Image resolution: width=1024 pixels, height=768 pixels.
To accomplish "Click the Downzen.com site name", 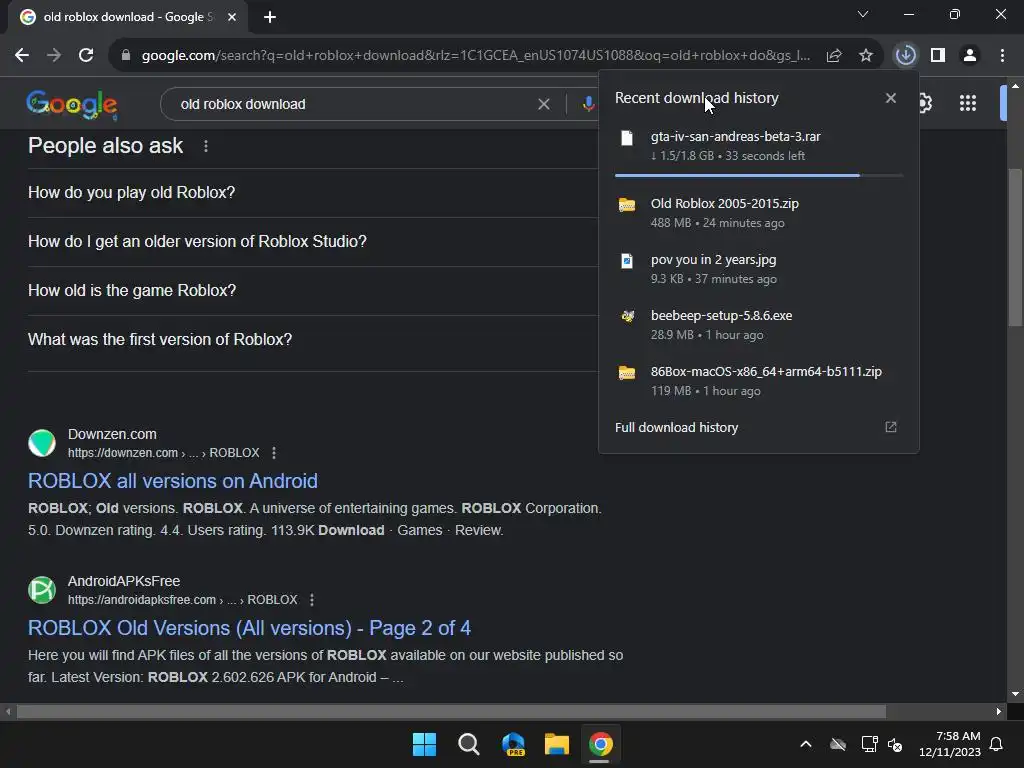I will click(x=112, y=434).
